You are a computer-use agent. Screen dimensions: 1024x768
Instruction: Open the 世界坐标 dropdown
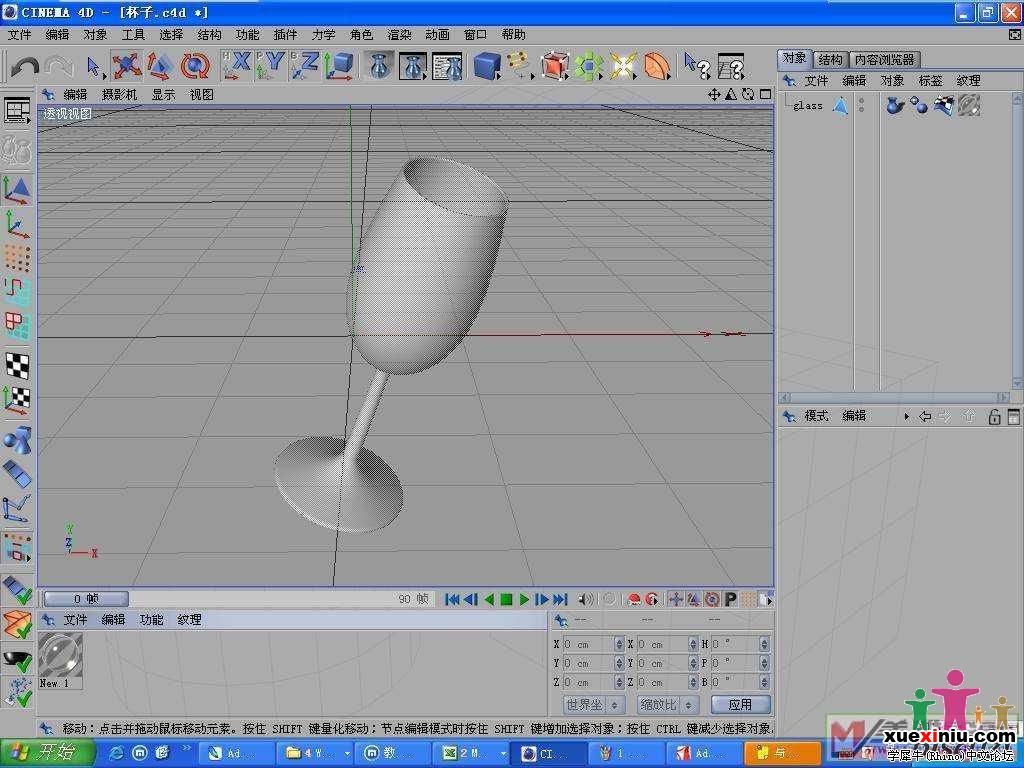[593, 705]
